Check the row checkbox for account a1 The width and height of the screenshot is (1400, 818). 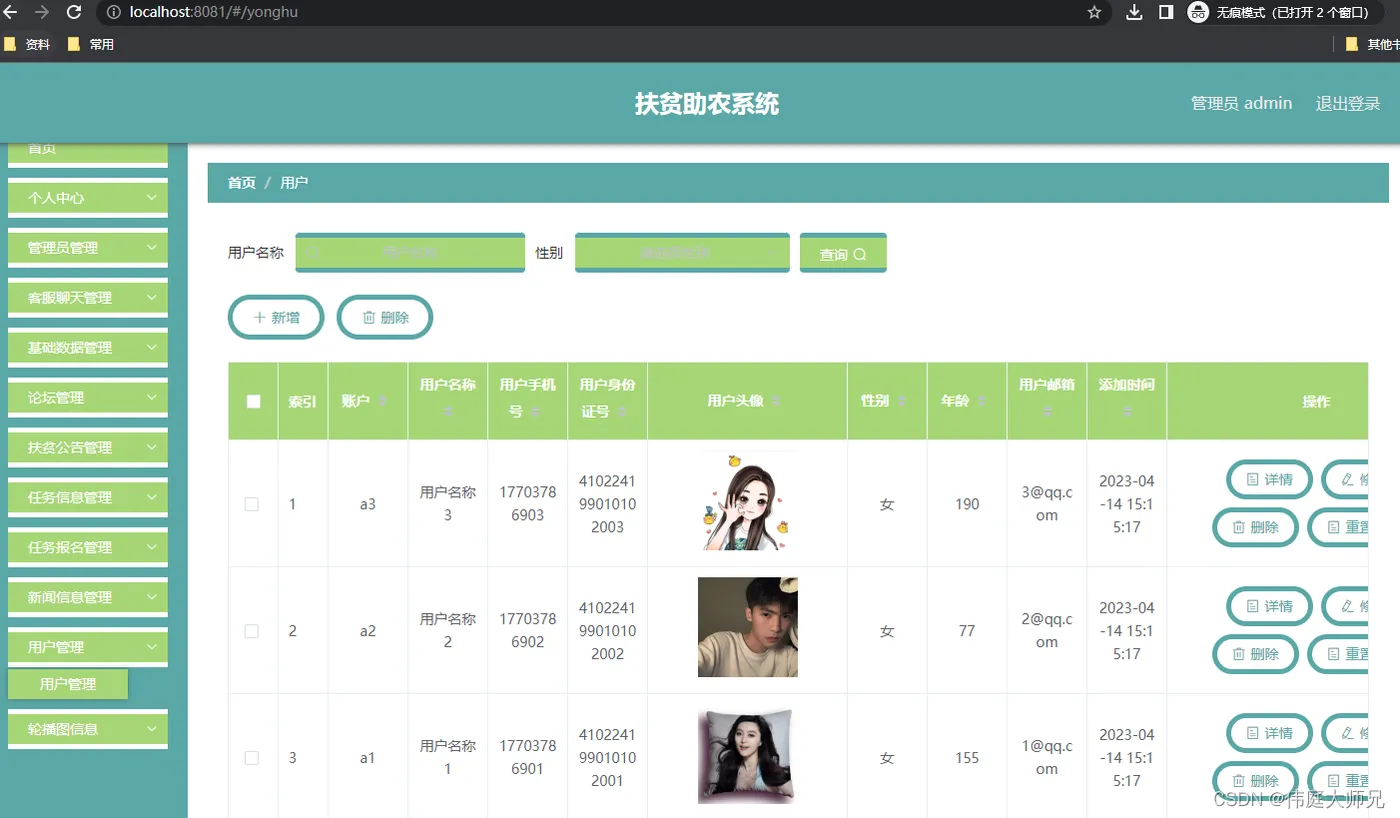[x=252, y=758]
